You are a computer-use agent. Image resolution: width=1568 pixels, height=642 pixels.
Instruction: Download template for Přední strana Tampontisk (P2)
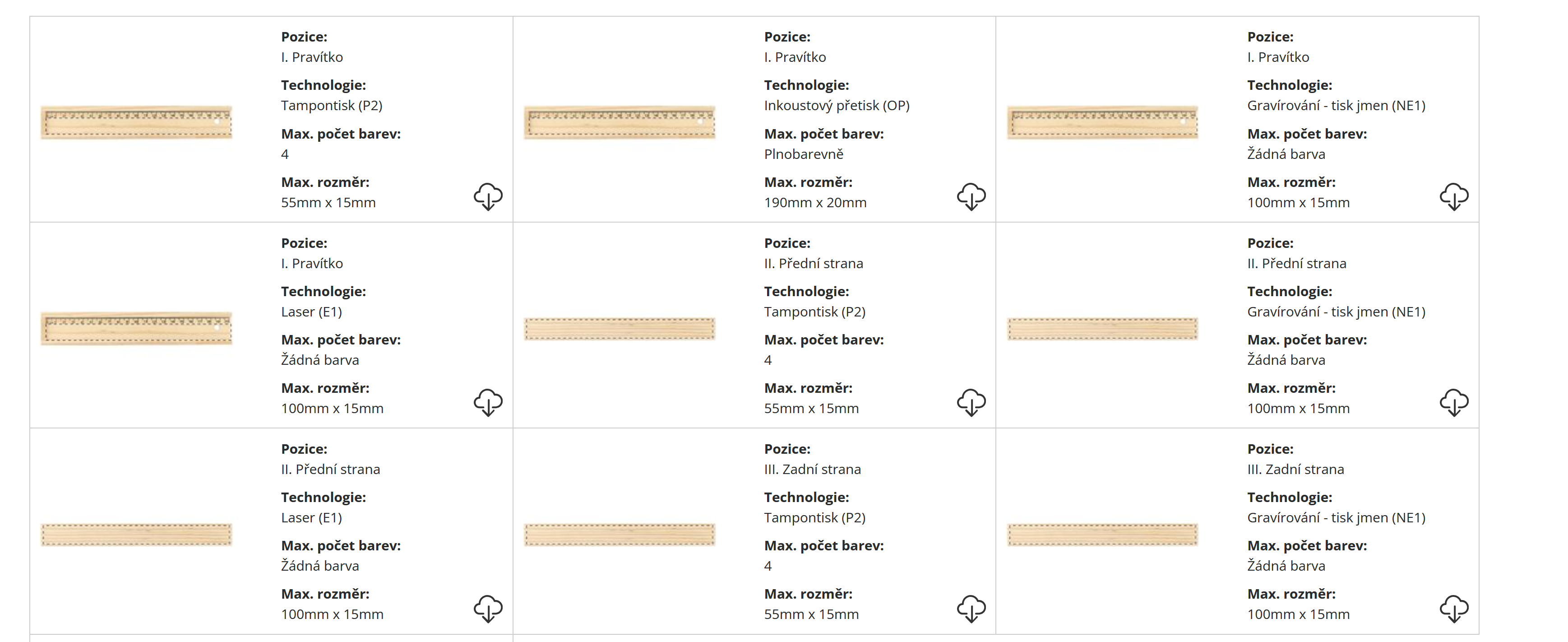971,402
